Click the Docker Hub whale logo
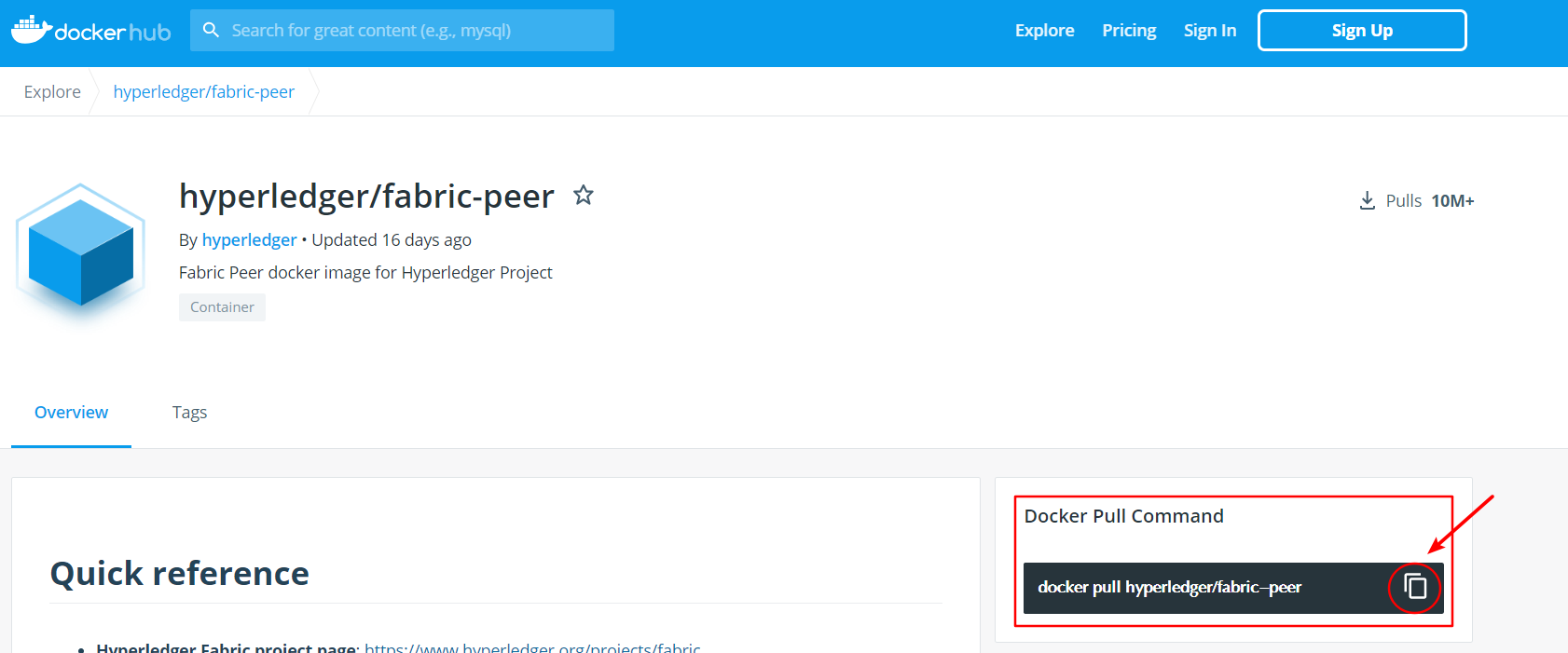The height and width of the screenshot is (653, 1568). coord(90,30)
